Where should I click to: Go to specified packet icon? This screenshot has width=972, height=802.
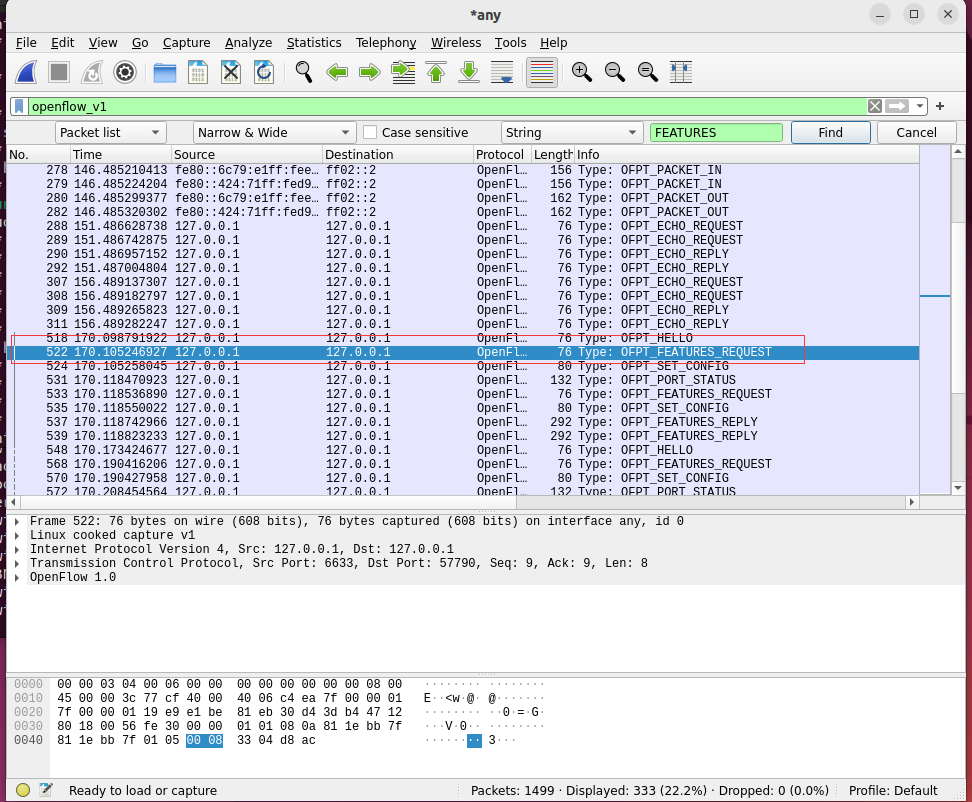click(x=403, y=73)
